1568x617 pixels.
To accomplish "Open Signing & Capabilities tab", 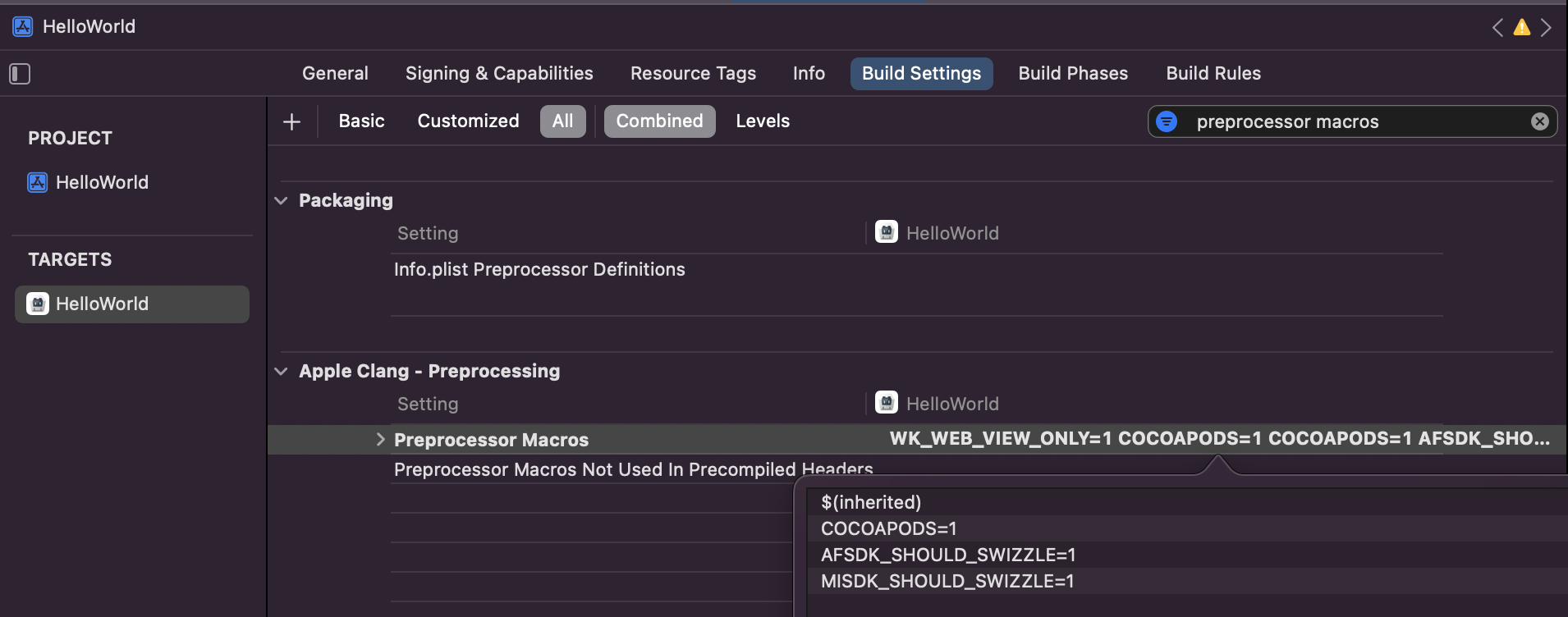I will (x=499, y=74).
